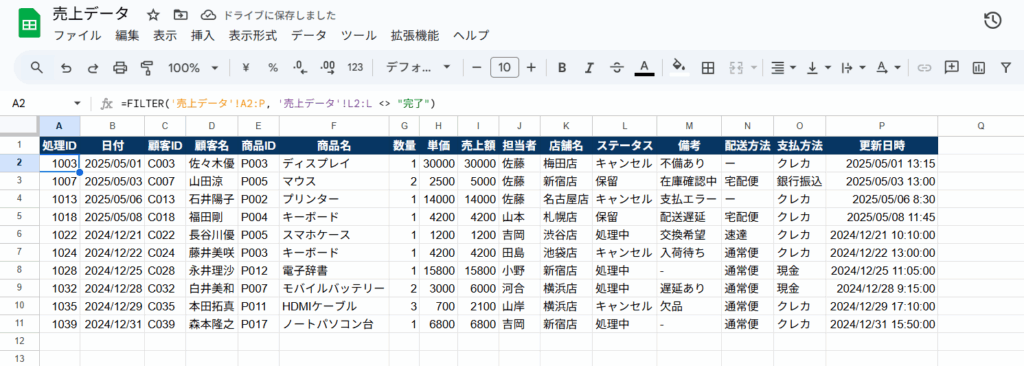This screenshot has width=1024, height=366.
Task: Insert a chart
Action: (978, 67)
